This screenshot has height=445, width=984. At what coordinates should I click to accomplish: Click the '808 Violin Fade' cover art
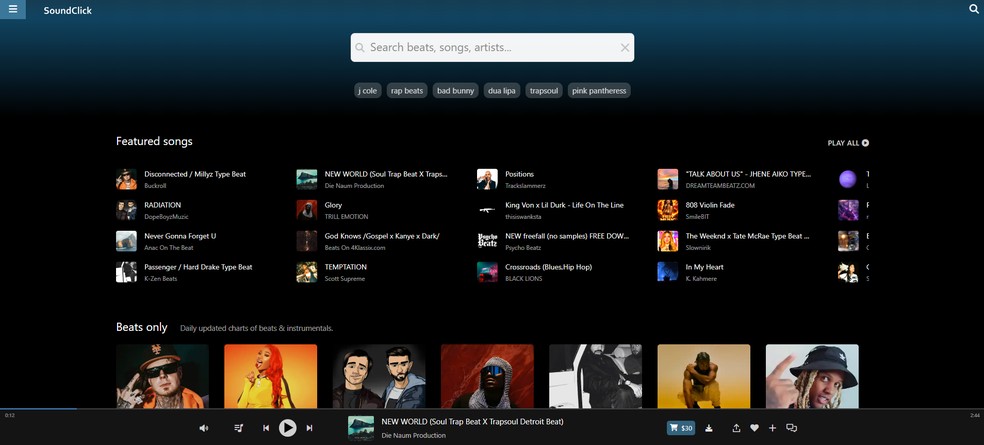[x=668, y=210]
